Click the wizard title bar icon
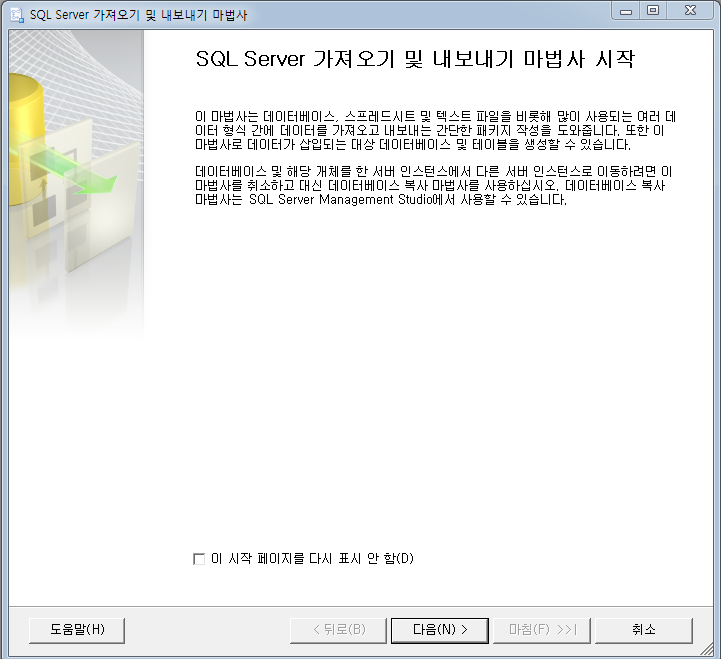 pos(17,15)
